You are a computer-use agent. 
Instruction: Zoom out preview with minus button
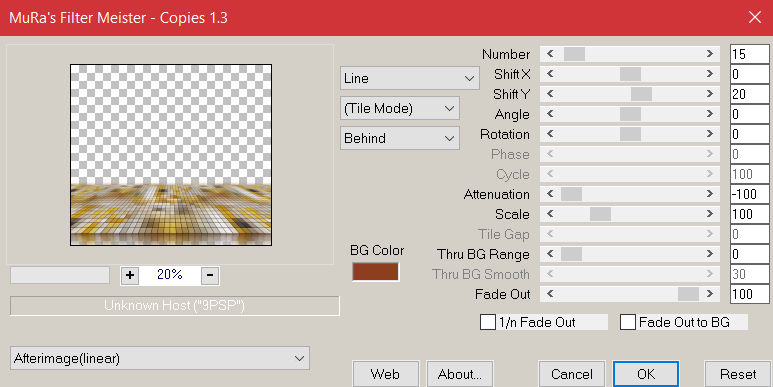point(210,275)
